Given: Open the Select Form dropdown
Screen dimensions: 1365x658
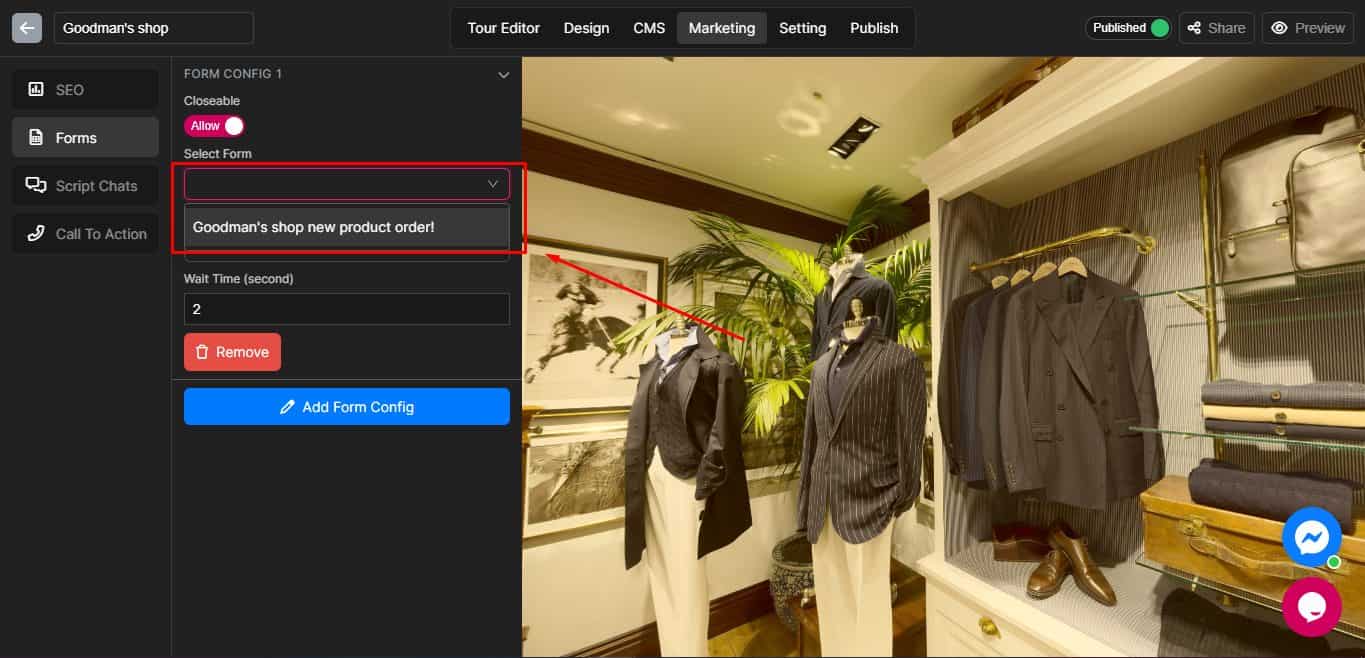Looking at the screenshot, I should click(347, 184).
